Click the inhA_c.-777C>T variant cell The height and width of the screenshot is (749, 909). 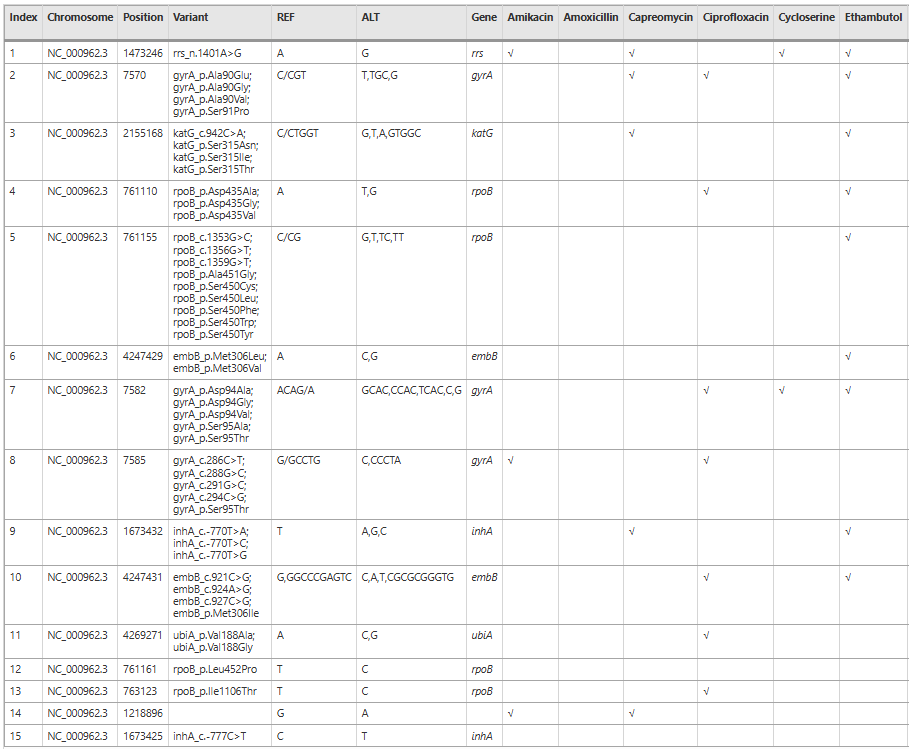point(209,737)
